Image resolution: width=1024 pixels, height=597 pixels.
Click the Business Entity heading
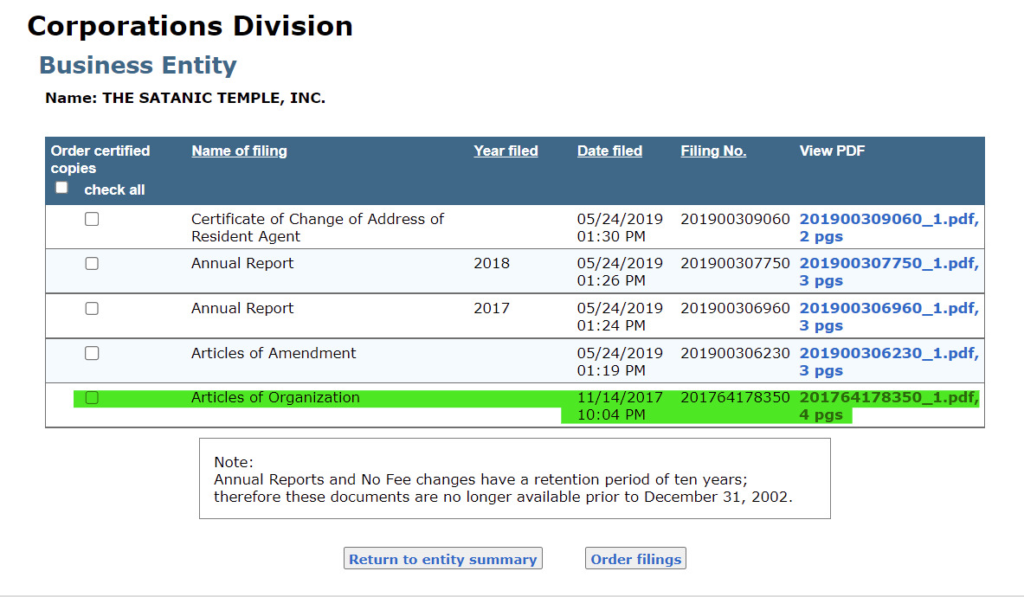(138, 65)
